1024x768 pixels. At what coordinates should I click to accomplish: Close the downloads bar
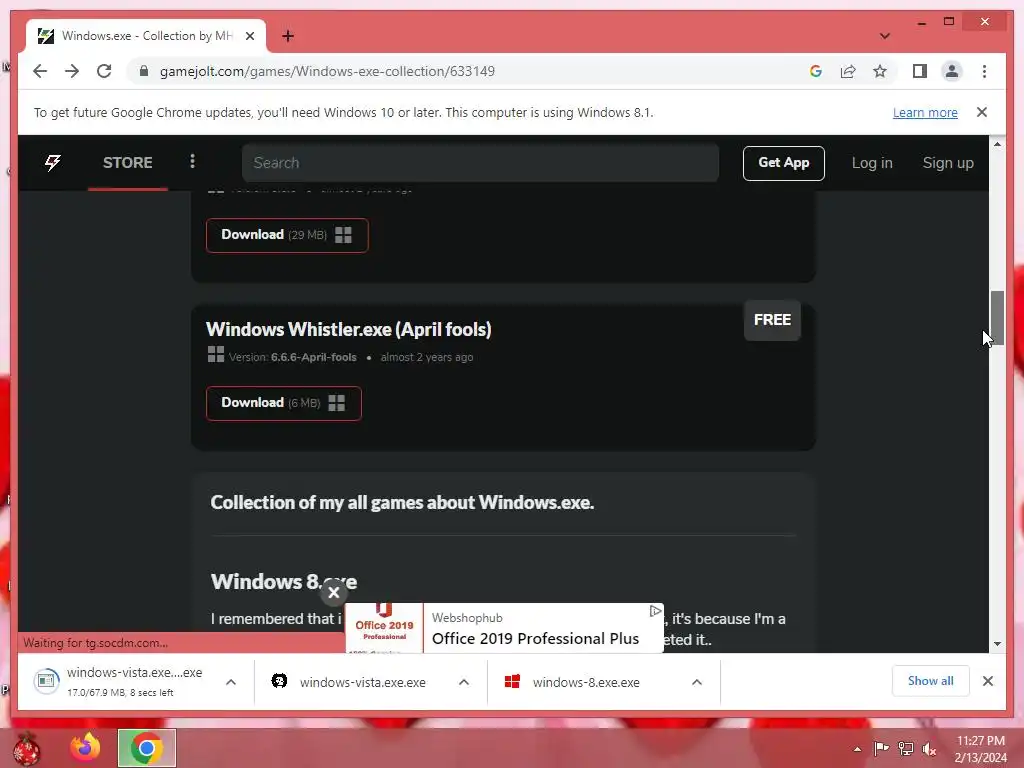coord(987,681)
